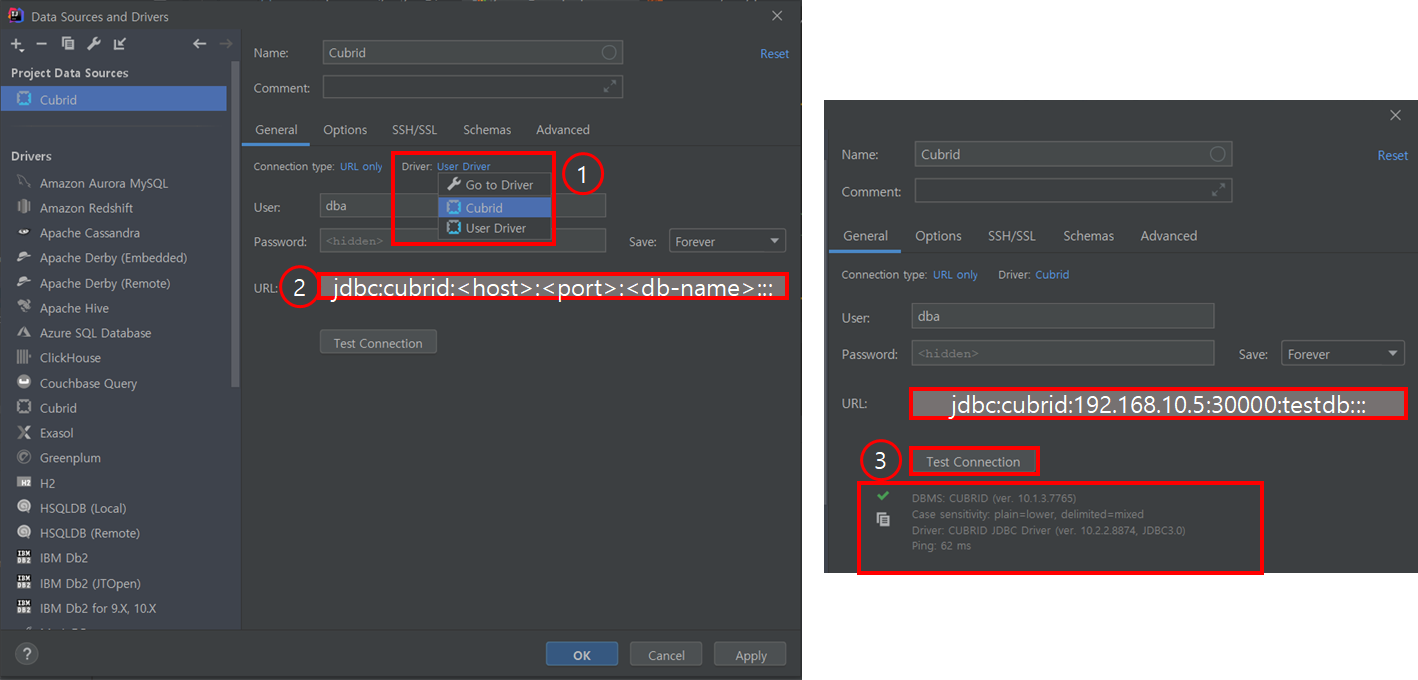
Task: Open Advanced tab in the right panel
Action: tap(1168, 236)
